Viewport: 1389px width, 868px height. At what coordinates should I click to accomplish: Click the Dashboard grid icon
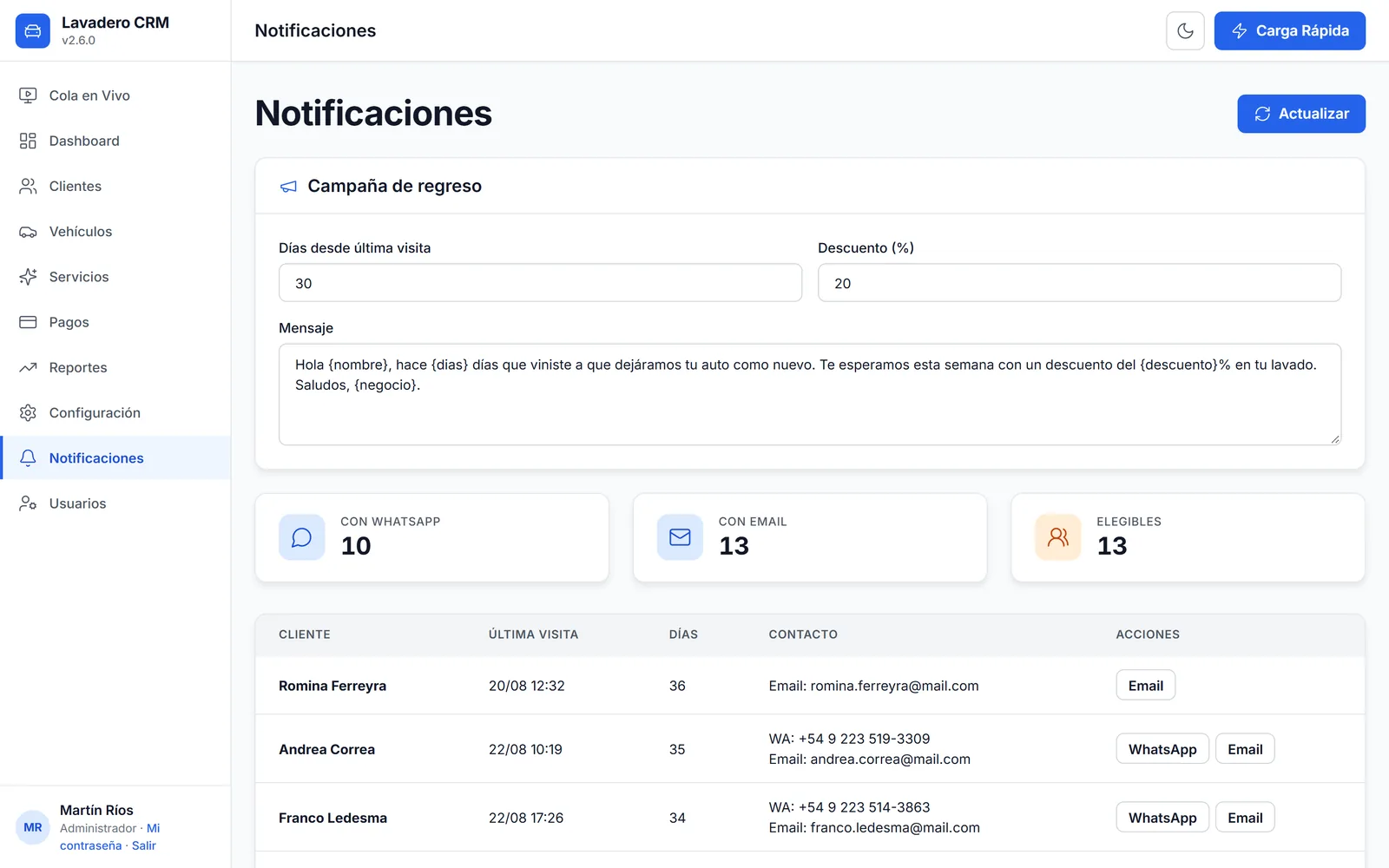click(28, 141)
